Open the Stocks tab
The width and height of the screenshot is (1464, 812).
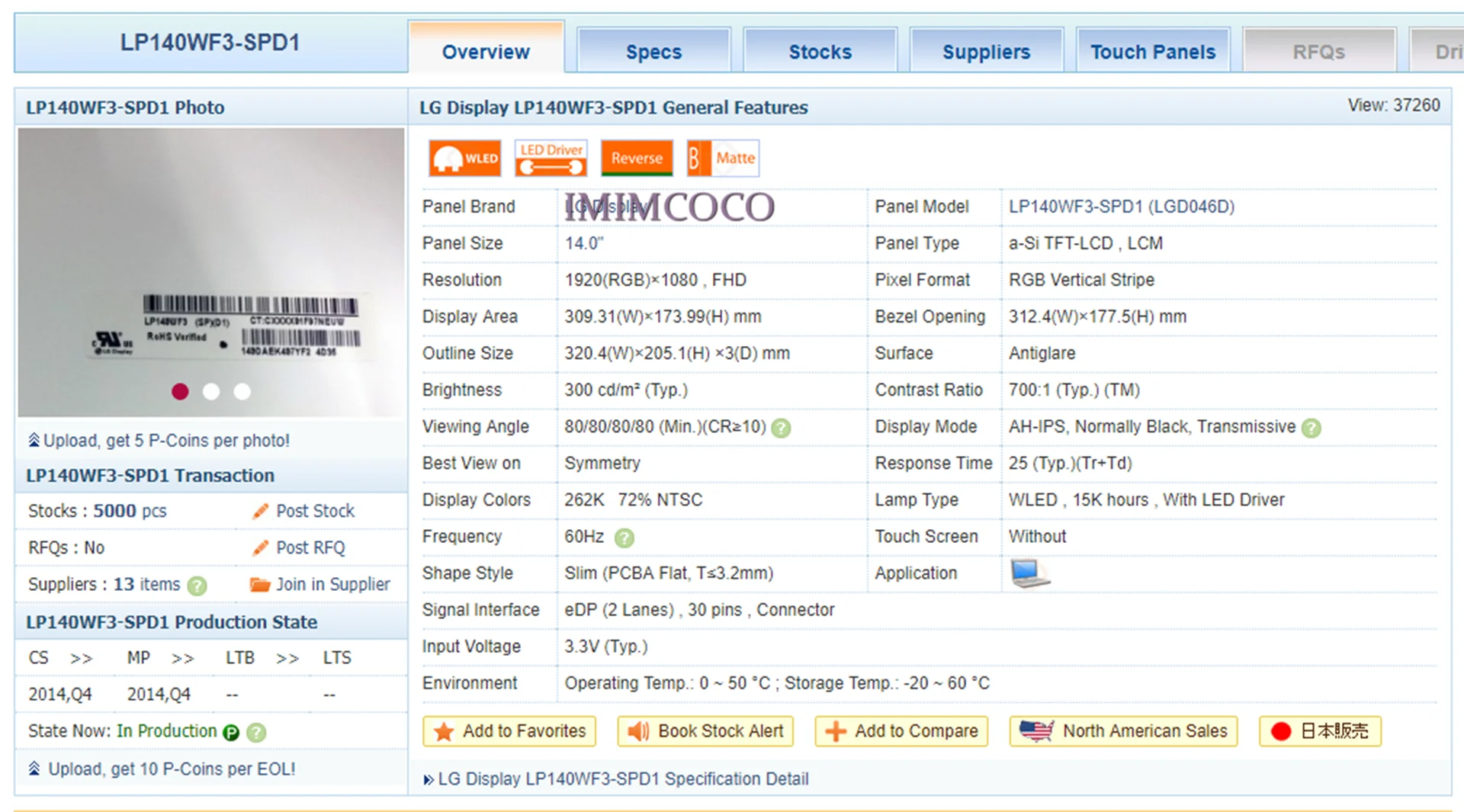[x=820, y=51]
